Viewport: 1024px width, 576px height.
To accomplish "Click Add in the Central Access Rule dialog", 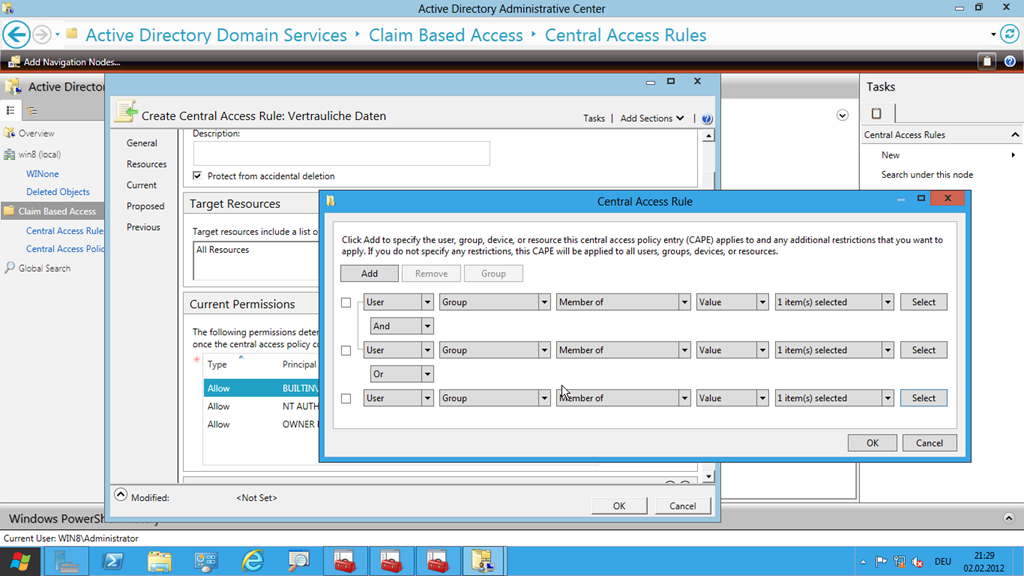I will coord(369,274).
